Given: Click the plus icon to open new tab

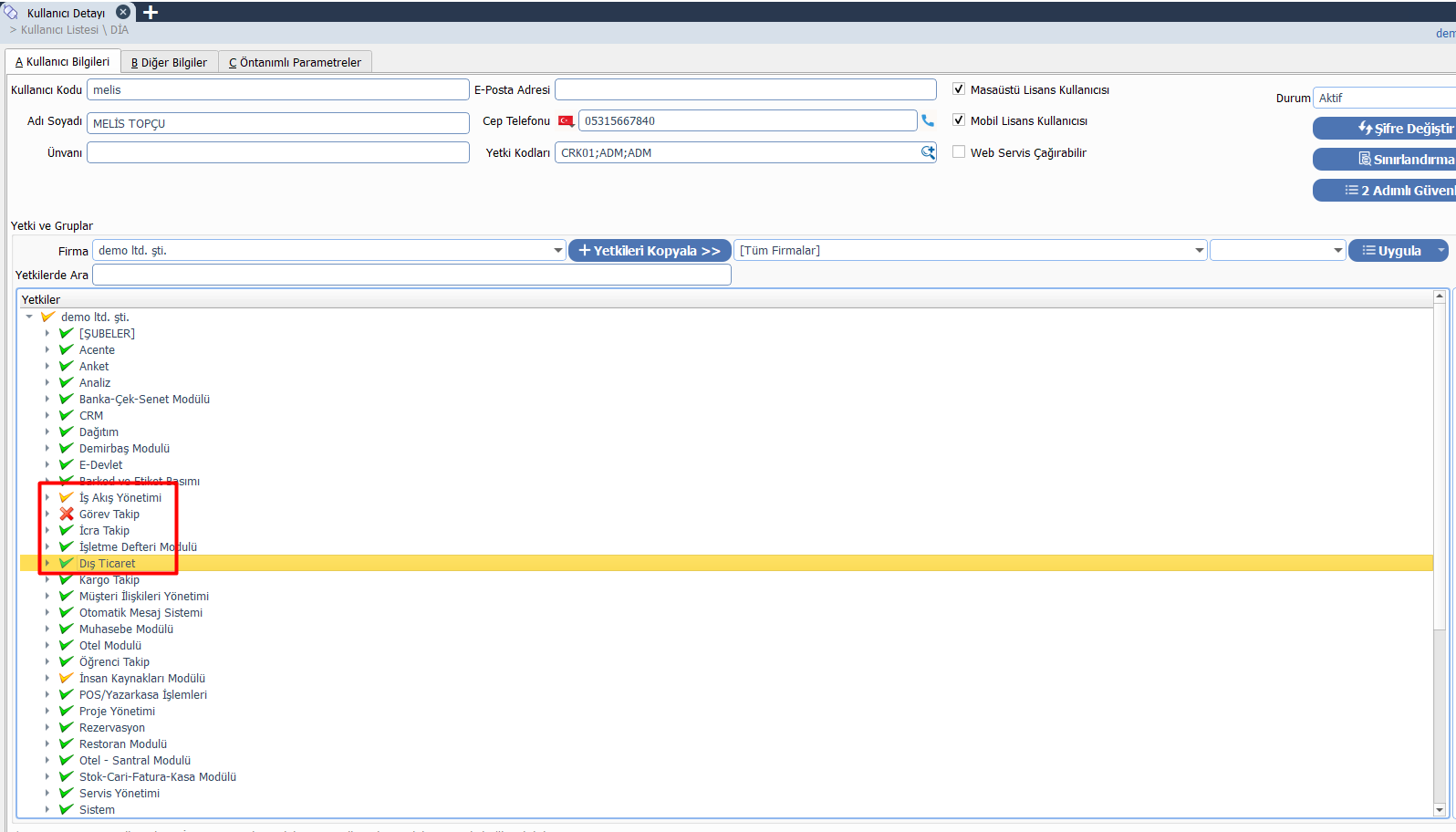Looking at the screenshot, I should click(151, 13).
